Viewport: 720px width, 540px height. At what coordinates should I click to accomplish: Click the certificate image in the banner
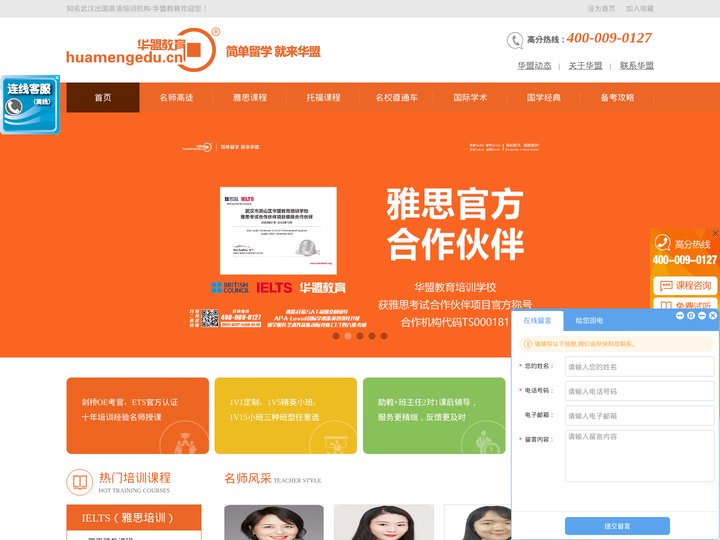click(x=278, y=231)
